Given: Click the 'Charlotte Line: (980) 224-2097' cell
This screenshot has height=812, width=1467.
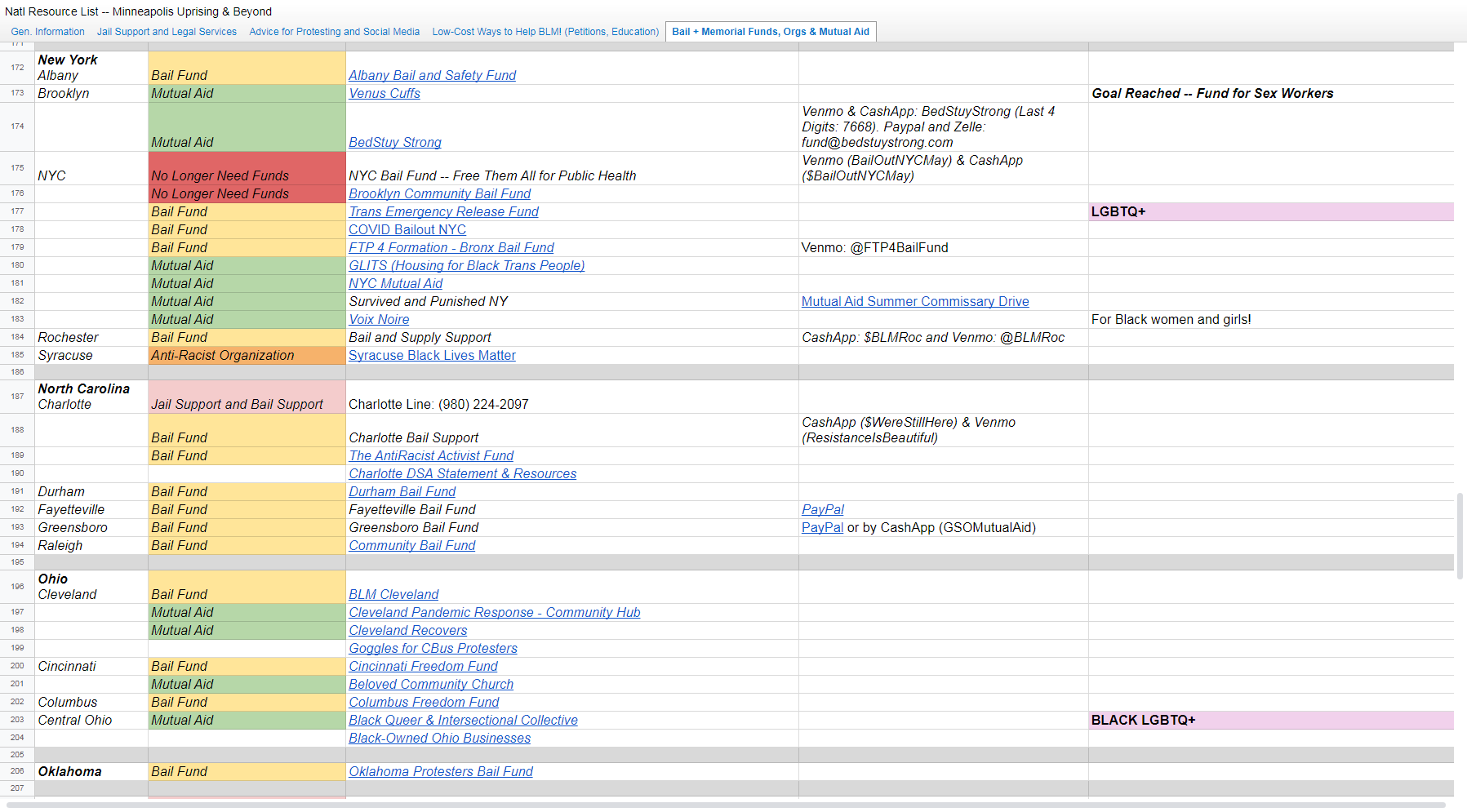Looking at the screenshot, I should coord(572,397).
